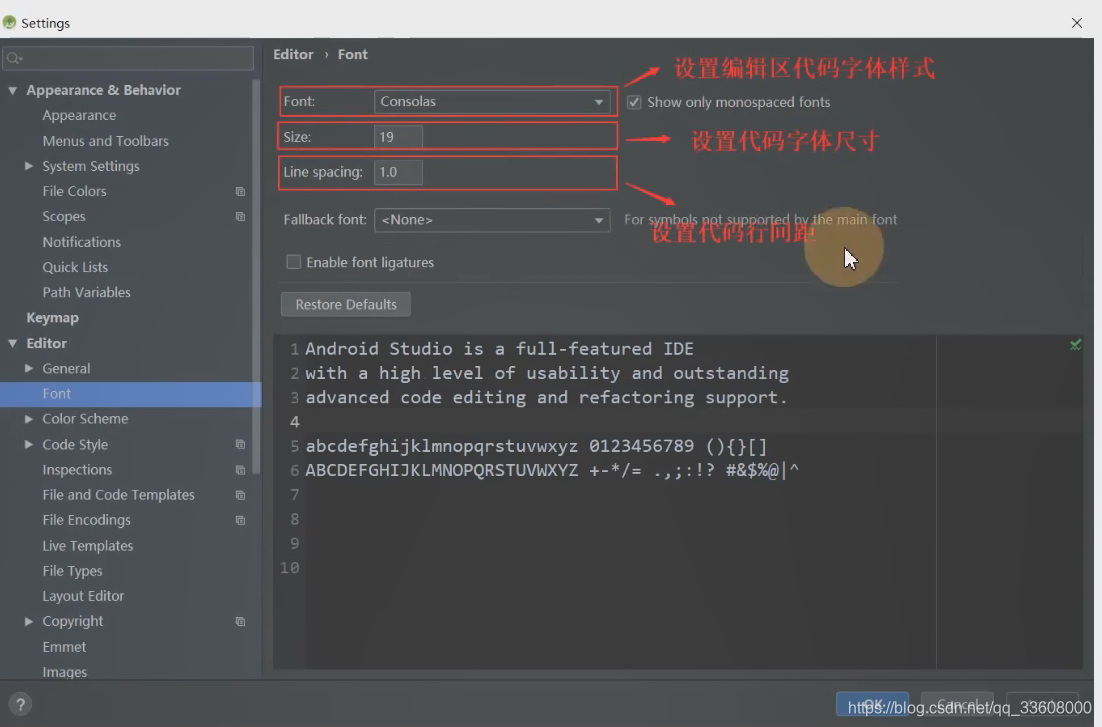This screenshot has height=727, width=1102.
Task: Select Scopes in settings tree
Action: (x=64, y=217)
